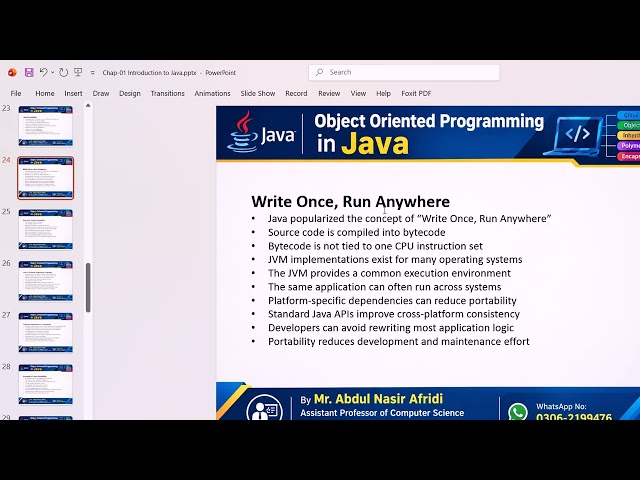Click bullet "Platform-specific dependencies can reduce portability"
The image size is (640, 480).
point(392,301)
